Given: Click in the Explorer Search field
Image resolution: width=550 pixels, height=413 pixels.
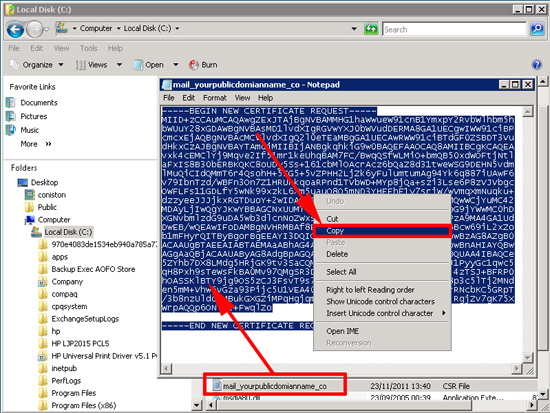Looking at the screenshot, I should pos(455,29).
